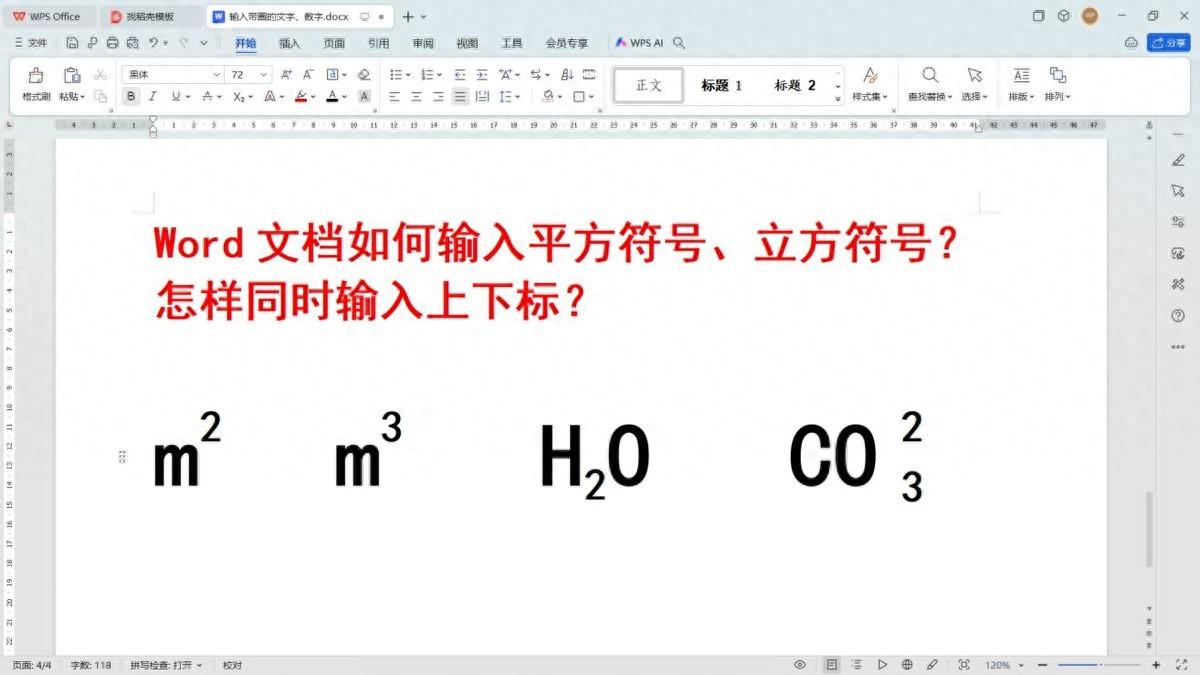
Task: Click the help question mark in right sidebar
Action: [1178, 316]
